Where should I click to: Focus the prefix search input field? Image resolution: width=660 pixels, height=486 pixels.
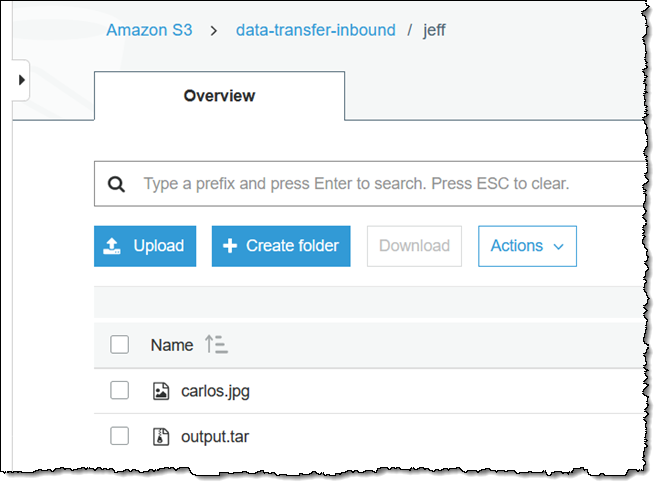380,184
